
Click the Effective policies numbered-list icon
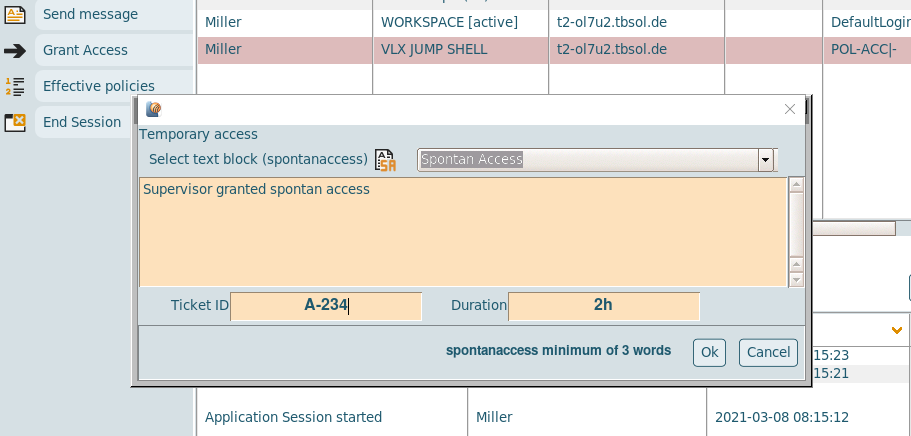[15, 87]
